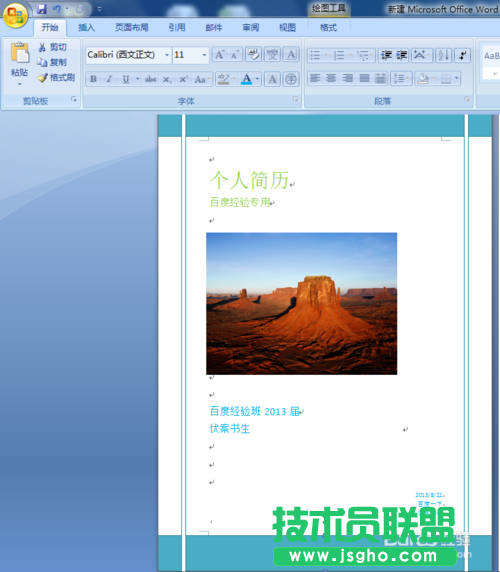Image resolution: width=500 pixels, height=572 pixels.
Task: Open the 插入 ribbon tab
Action: [86, 27]
